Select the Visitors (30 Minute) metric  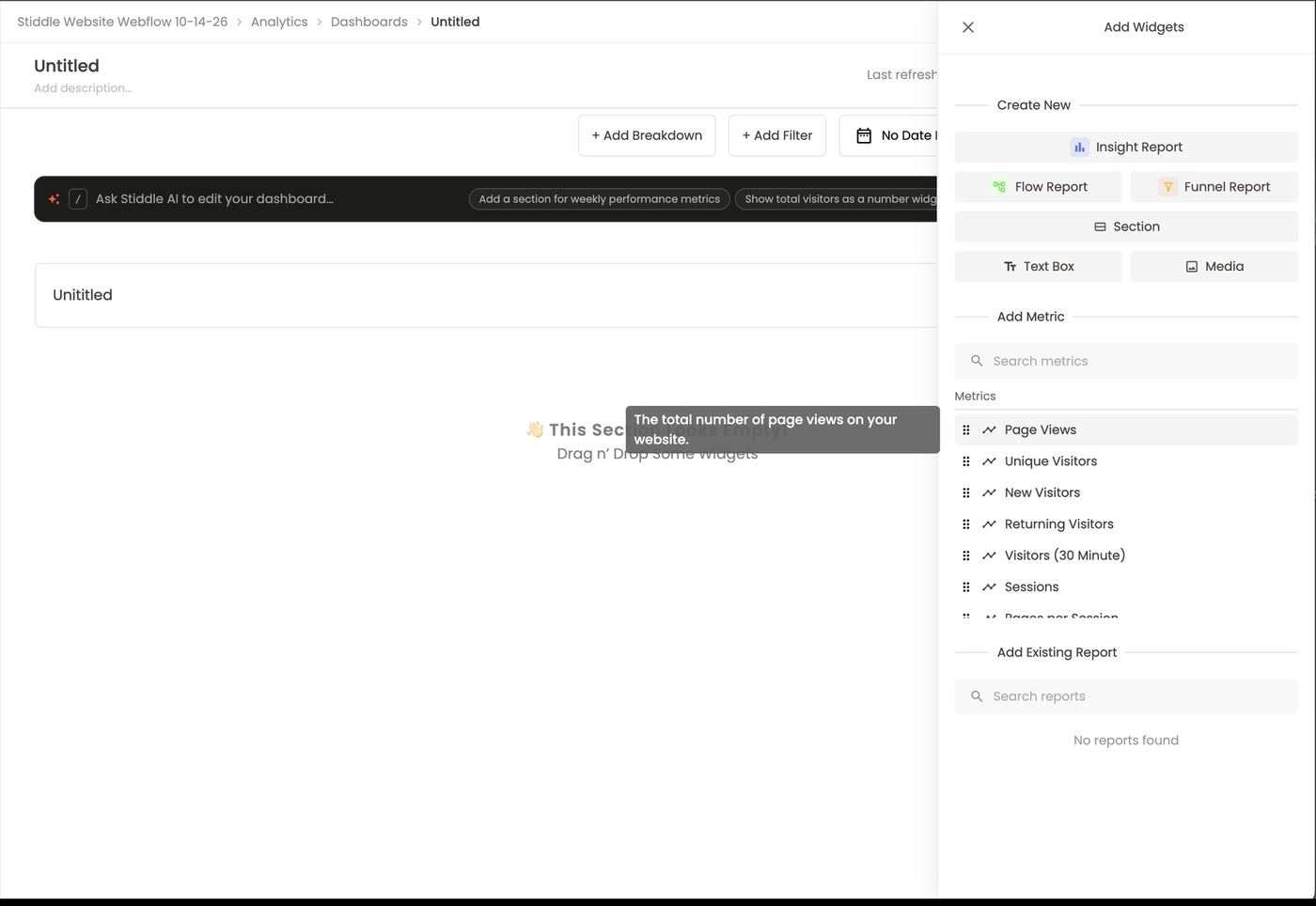pos(1126,556)
